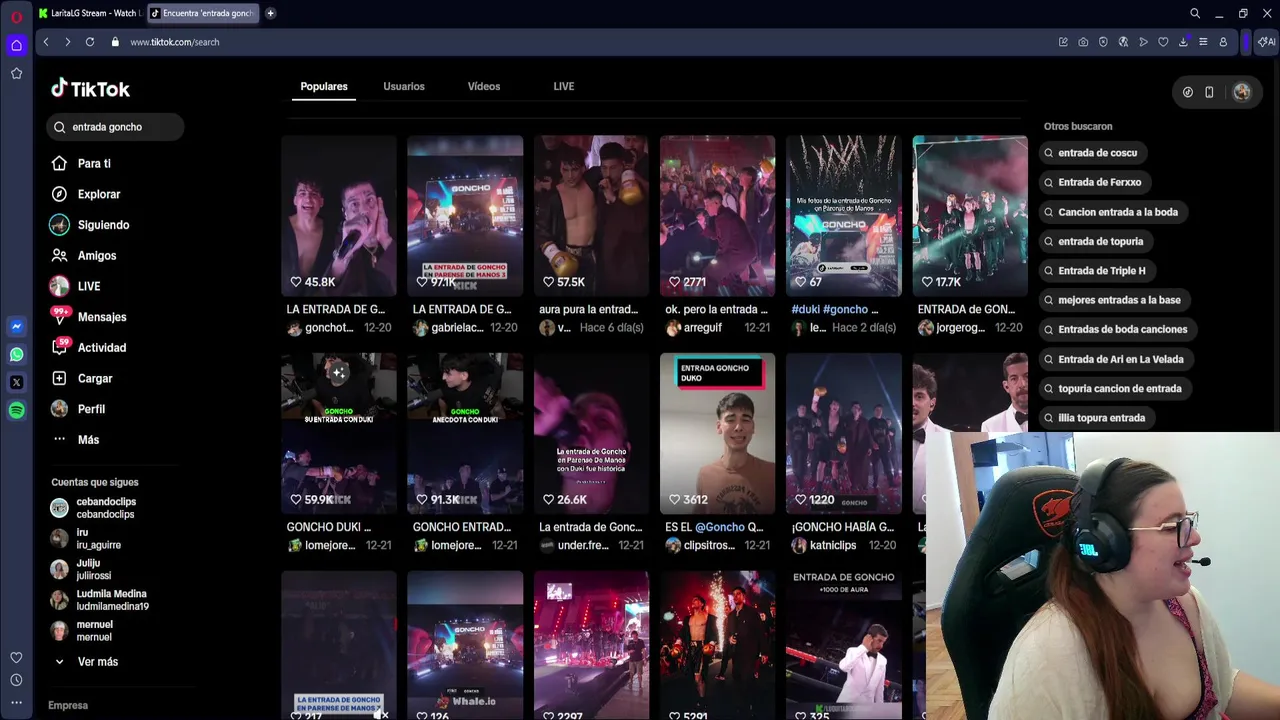Switch to the Videos tab
Image resolution: width=1280 pixels, height=720 pixels.
click(484, 87)
